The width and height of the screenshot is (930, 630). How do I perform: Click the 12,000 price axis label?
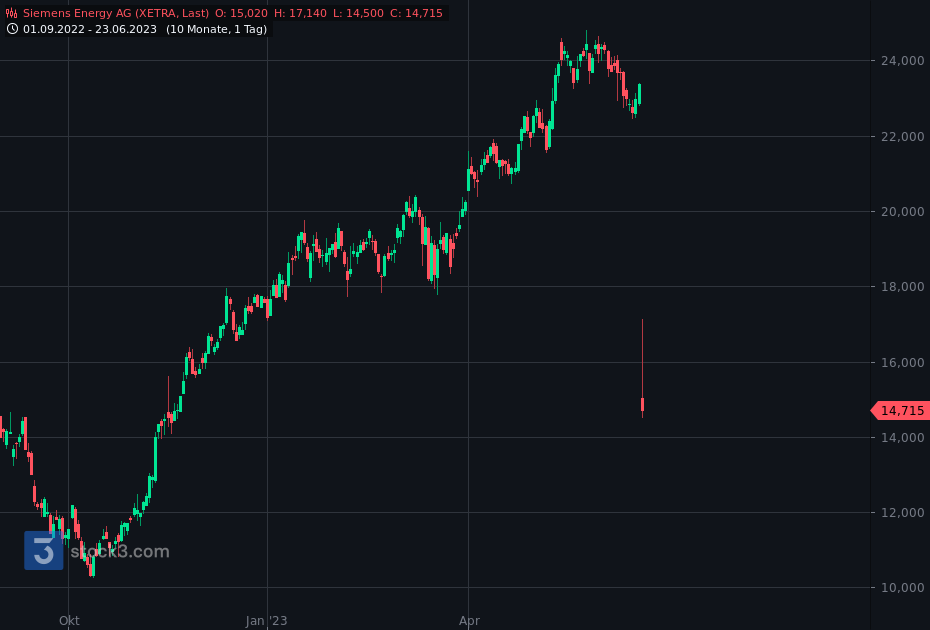pyautogui.click(x=902, y=513)
